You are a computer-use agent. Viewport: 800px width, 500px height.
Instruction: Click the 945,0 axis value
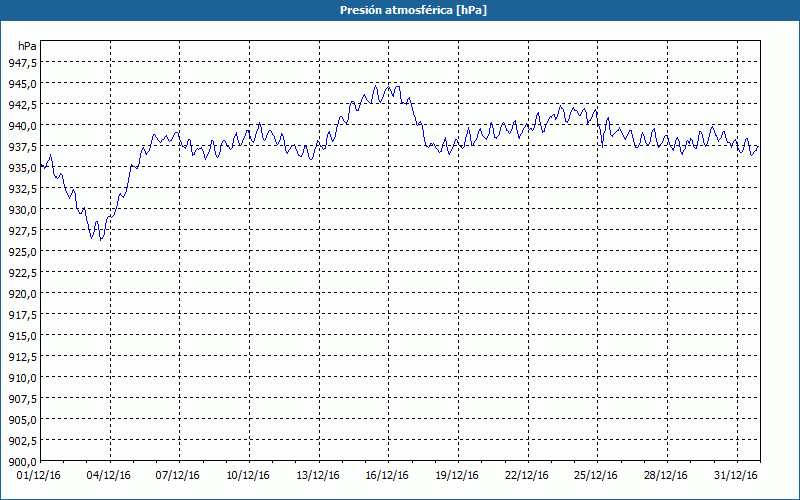[22, 84]
